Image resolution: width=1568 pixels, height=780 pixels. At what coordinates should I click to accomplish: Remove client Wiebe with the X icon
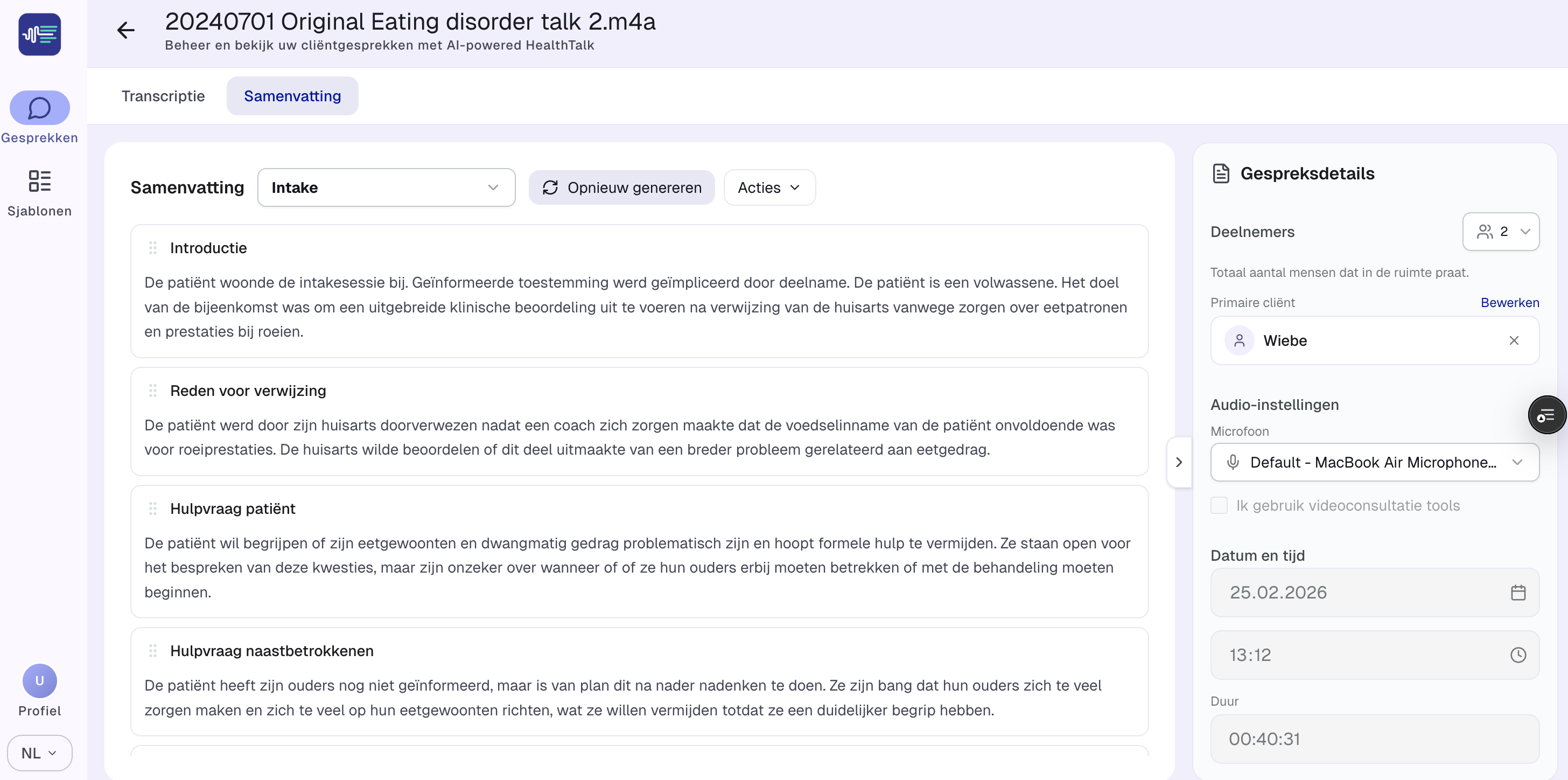(x=1515, y=340)
